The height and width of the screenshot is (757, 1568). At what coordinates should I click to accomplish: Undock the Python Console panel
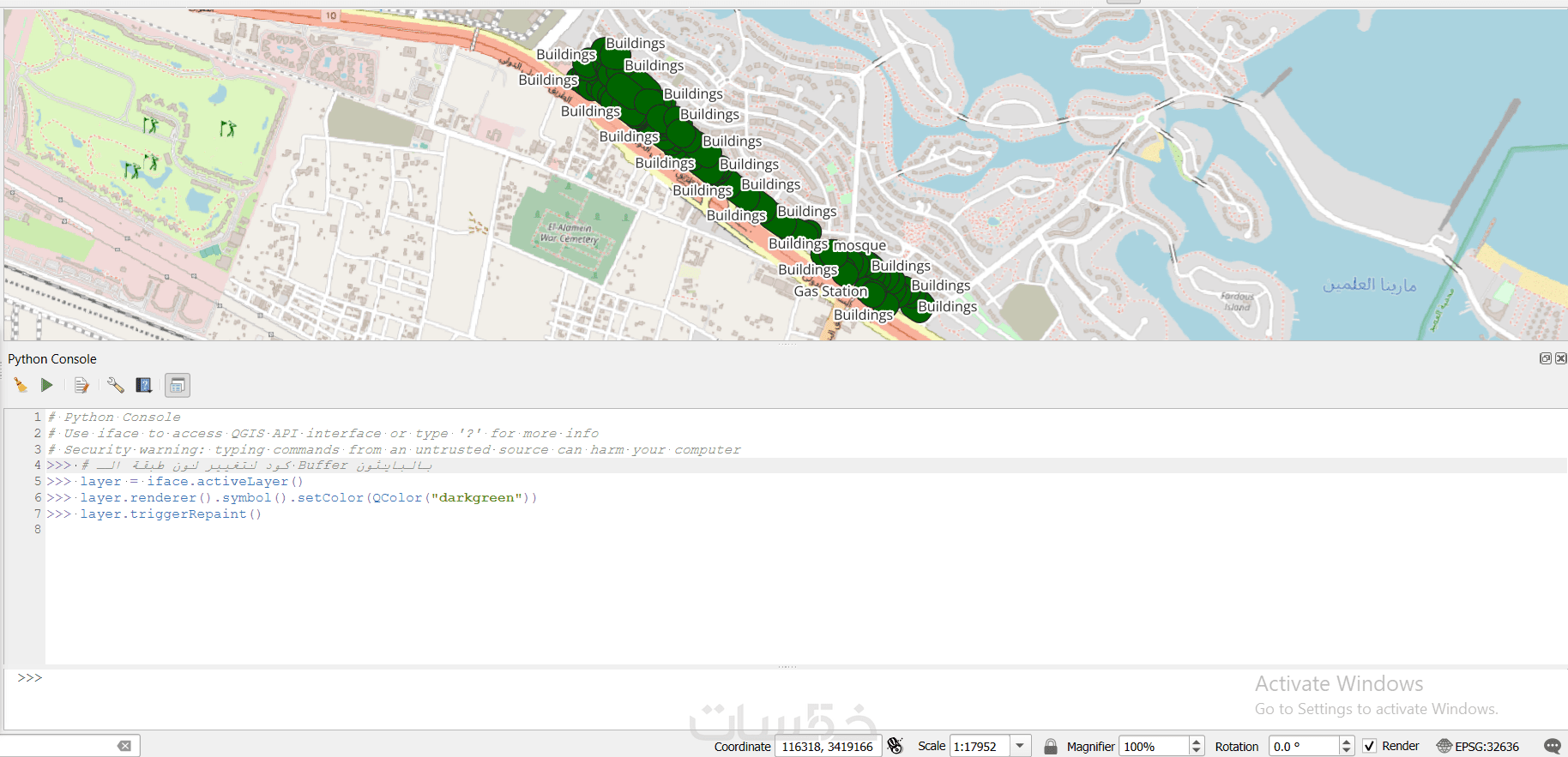click(1545, 358)
